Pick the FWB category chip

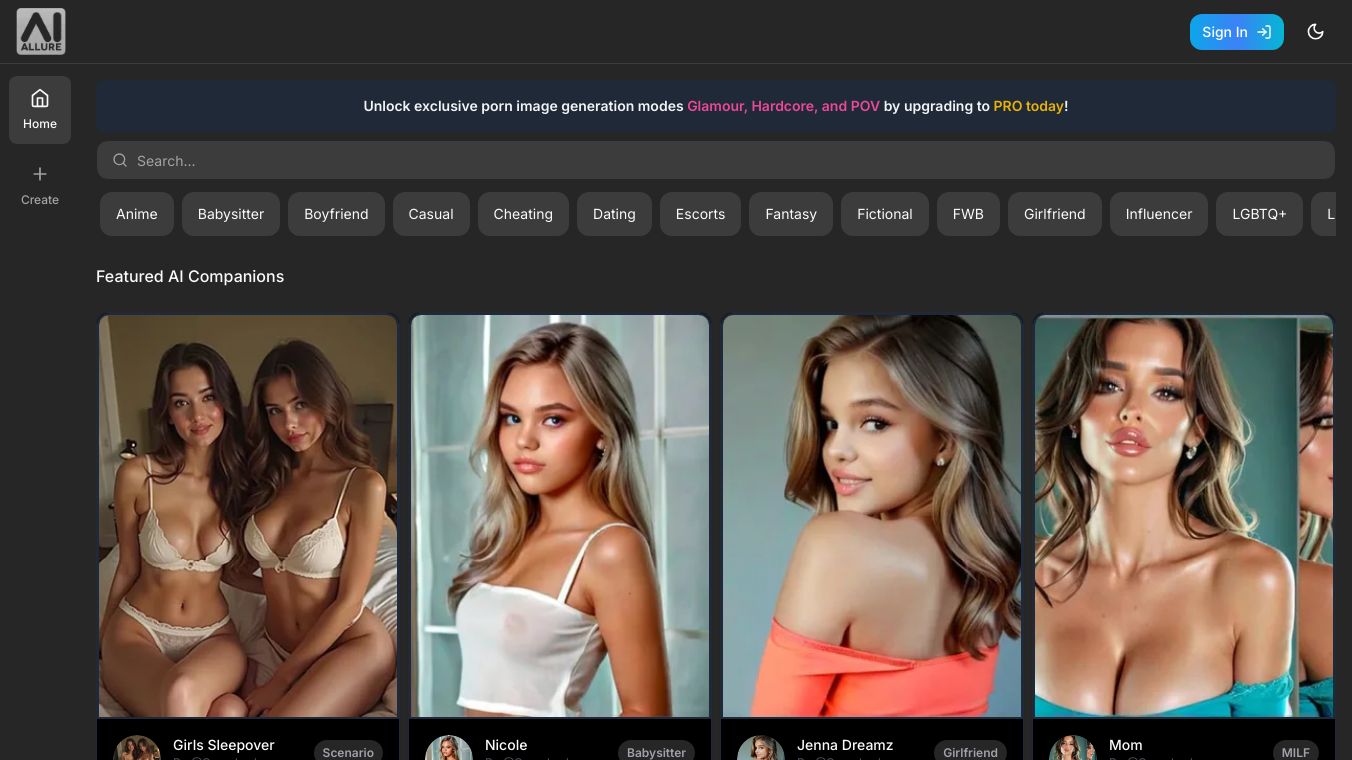[x=968, y=214]
